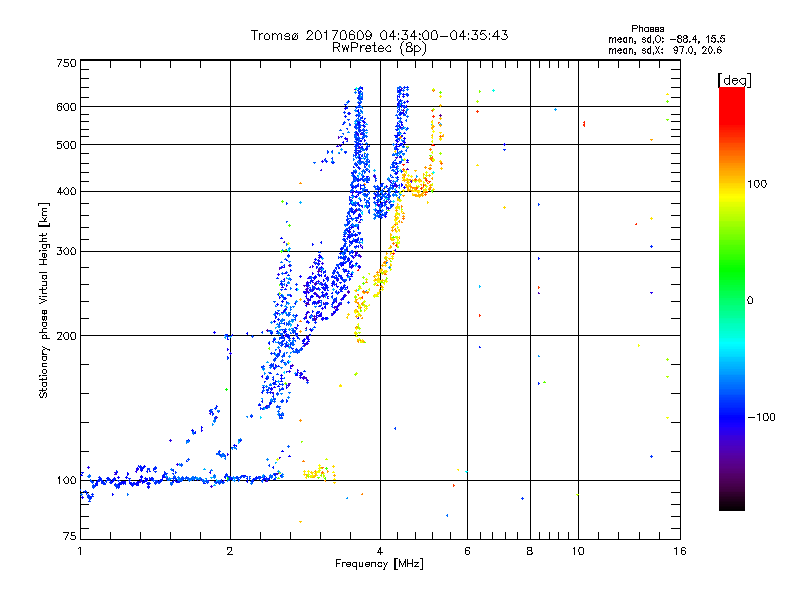Screen dimensions: 800x600
Task: Click the 16 tick label on frequency axis
Action: point(680,551)
